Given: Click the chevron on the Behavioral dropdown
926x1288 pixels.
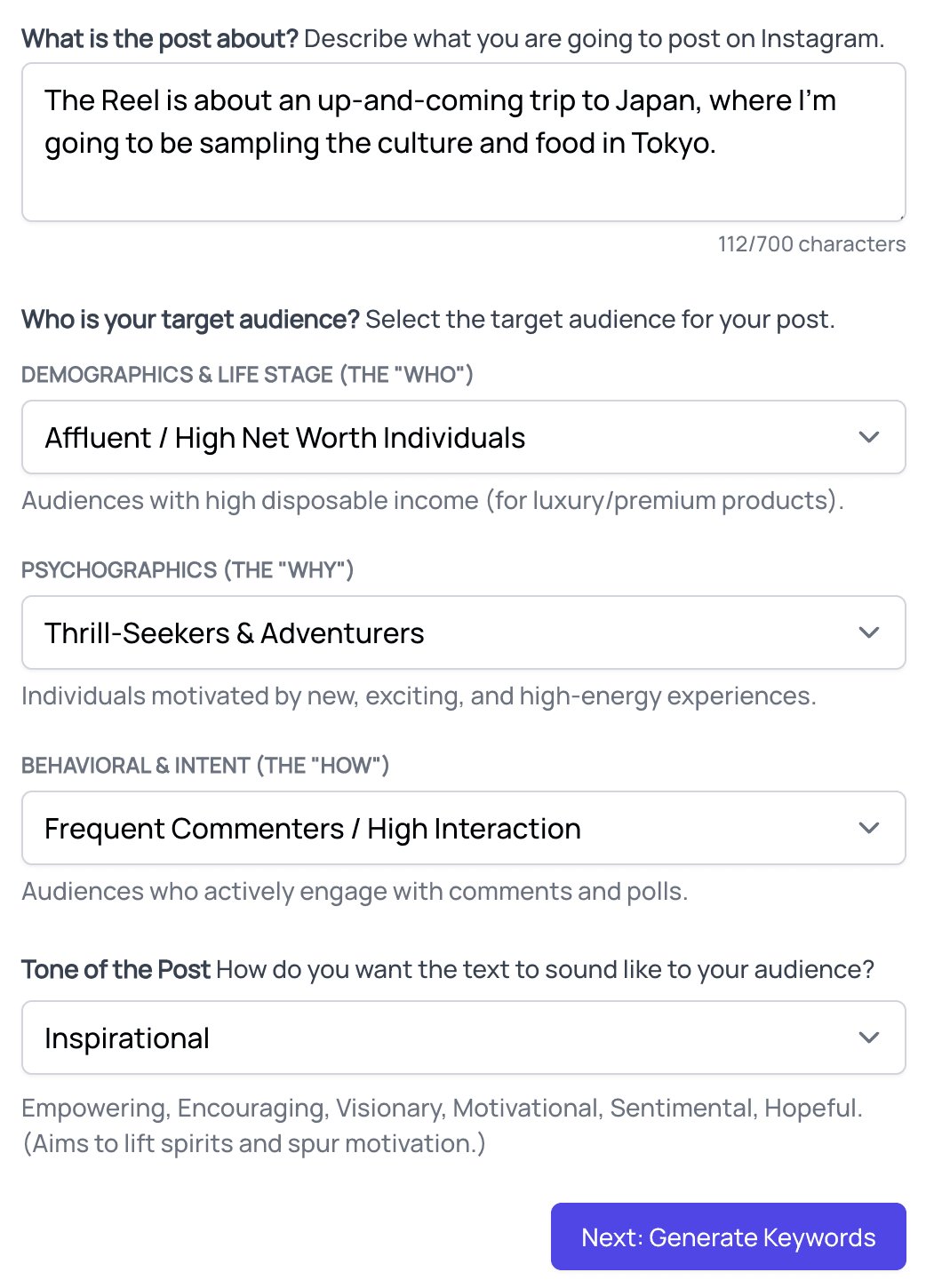Looking at the screenshot, I should point(869,828).
